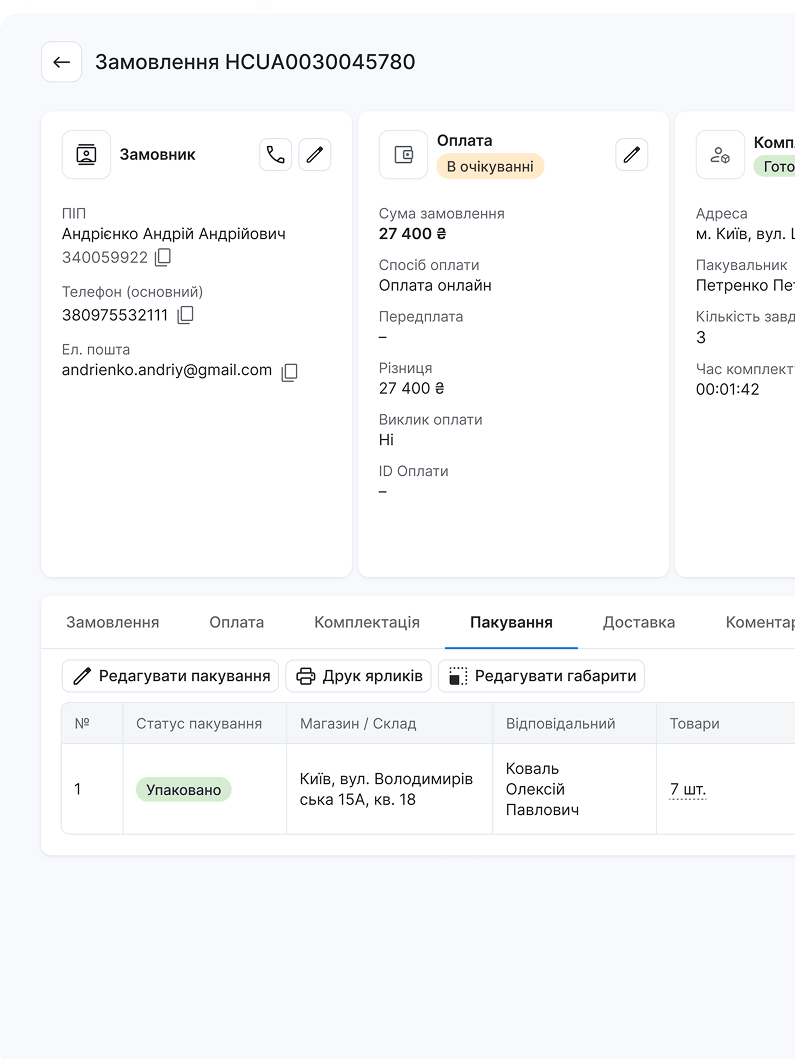Image resolution: width=795 pixels, height=1059 pixels.
Task: Switch to the Оплата tab
Action: [236, 623]
